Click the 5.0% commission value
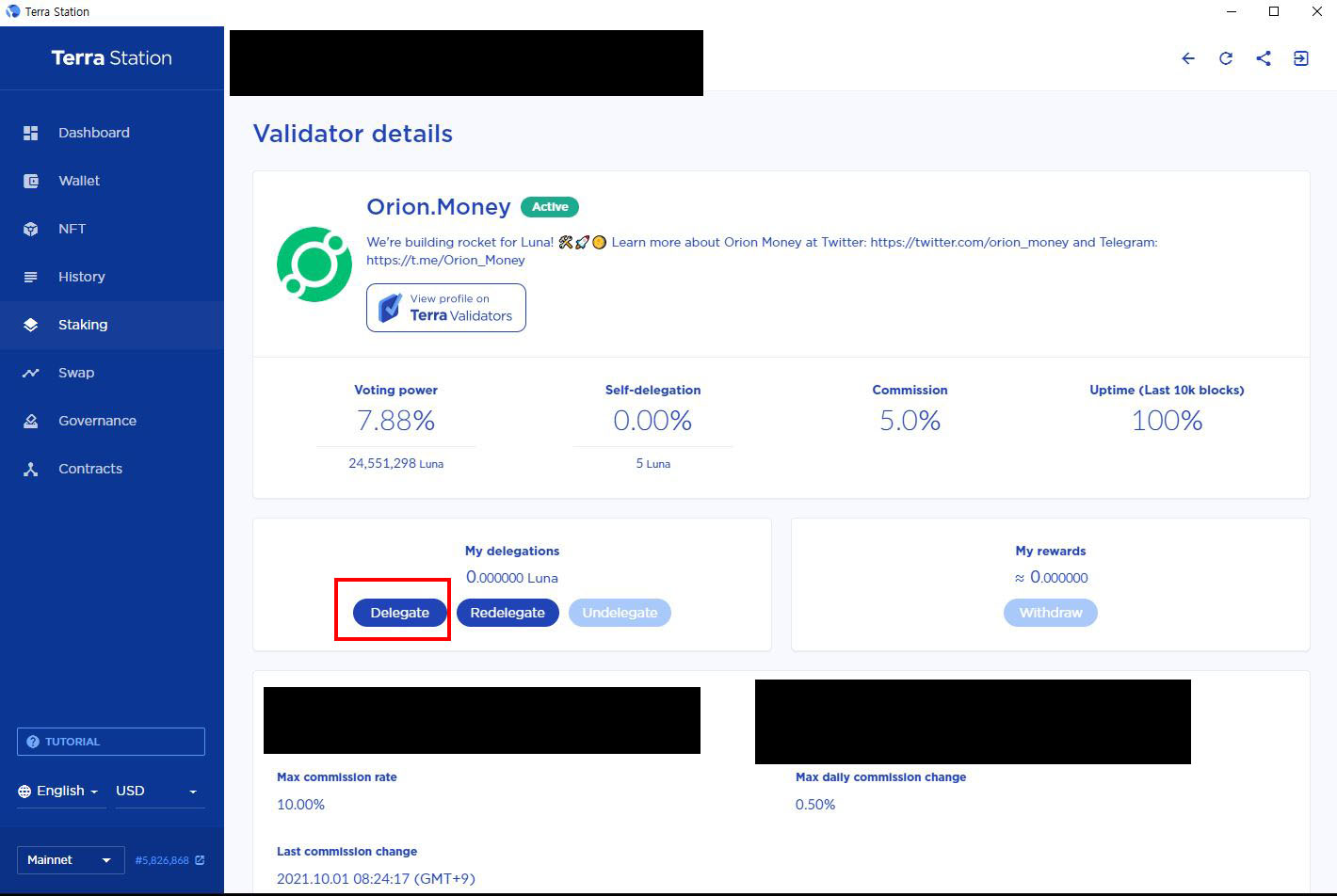This screenshot has width=1337, height=896. pyautogui.click(x=910, y=421)
